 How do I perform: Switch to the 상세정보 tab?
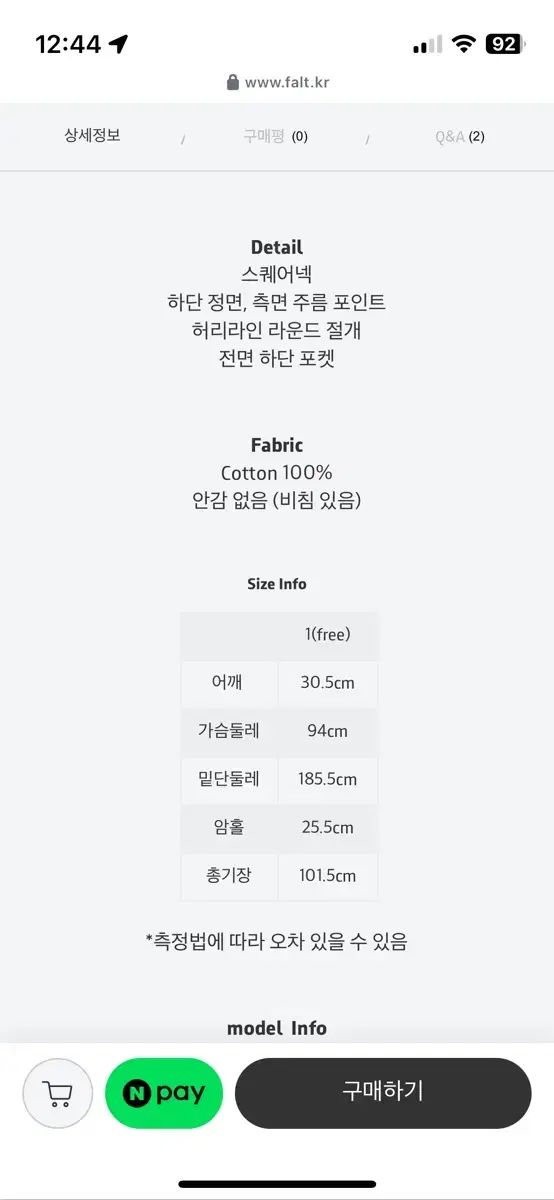click(93, 135)
